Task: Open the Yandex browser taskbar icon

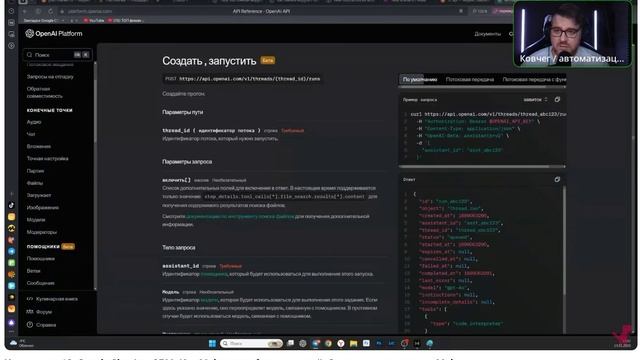Action: (x=341, y=343)
